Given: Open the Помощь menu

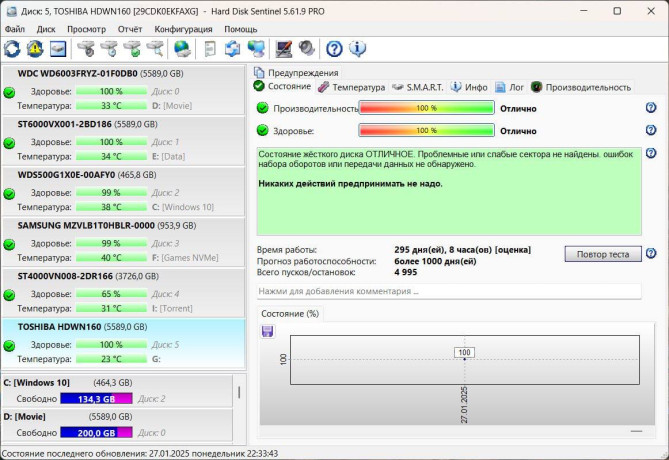Looking at the screenshot, I should 241,29.
